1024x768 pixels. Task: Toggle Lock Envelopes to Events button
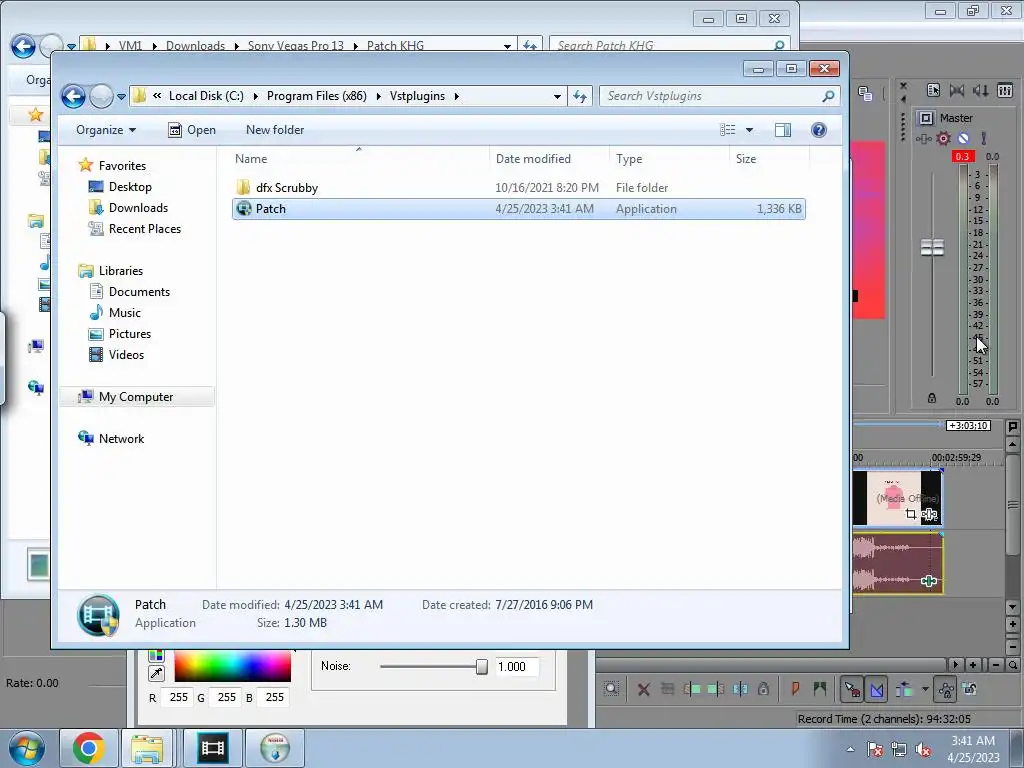(946, 689)
